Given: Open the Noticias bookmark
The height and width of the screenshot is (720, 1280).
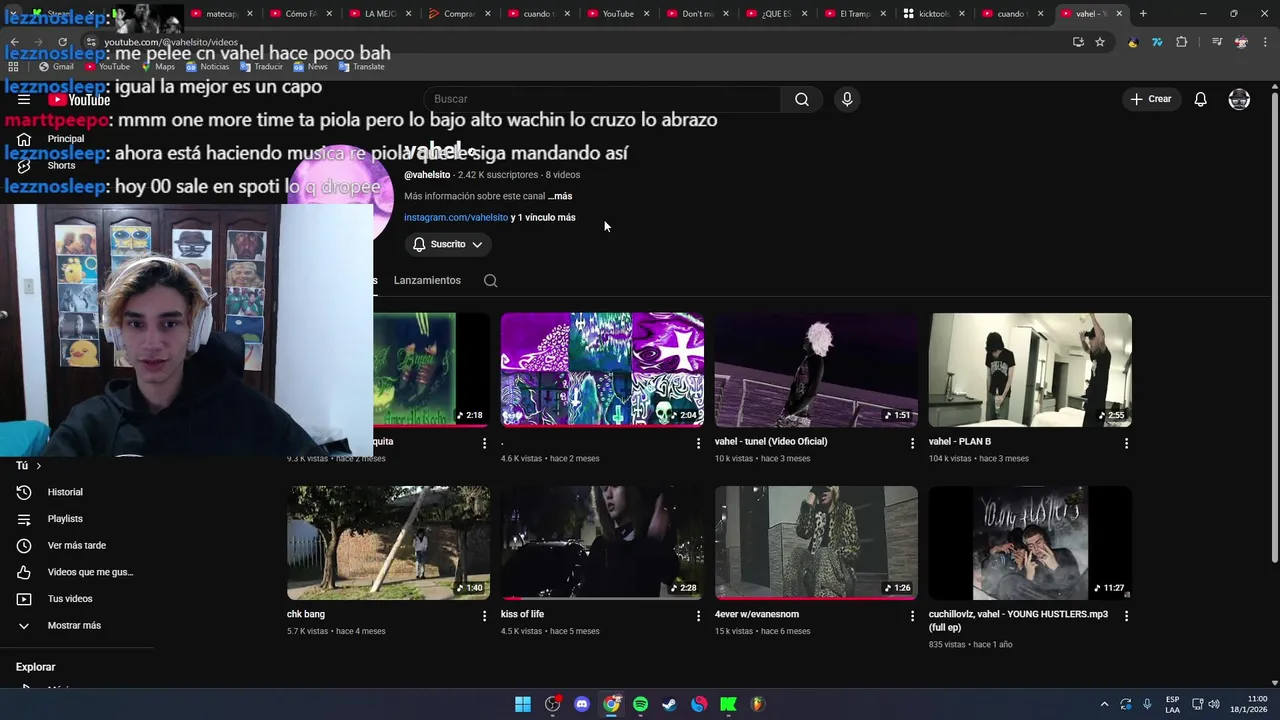Looking at the screenshot, I should [x=207, y=67].
